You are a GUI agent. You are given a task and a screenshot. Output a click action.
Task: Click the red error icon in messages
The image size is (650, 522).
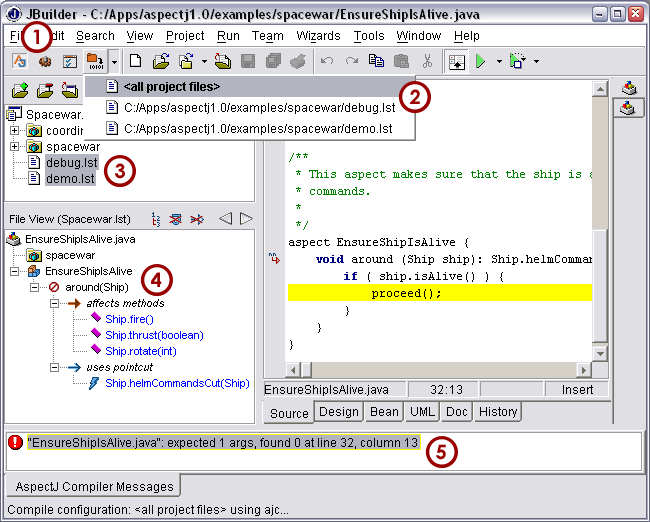coord(16,441)
